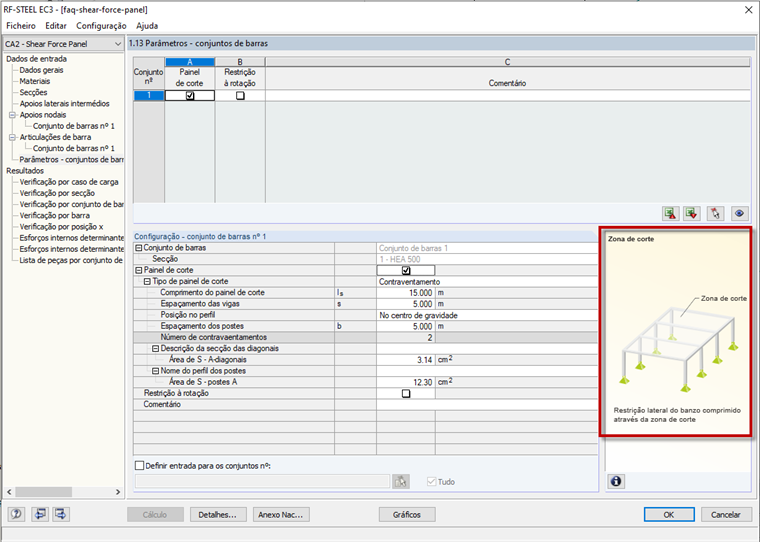This screenshot has height=542, width=760.
Task: Click the sets number input field
Action: pos(262,481)
